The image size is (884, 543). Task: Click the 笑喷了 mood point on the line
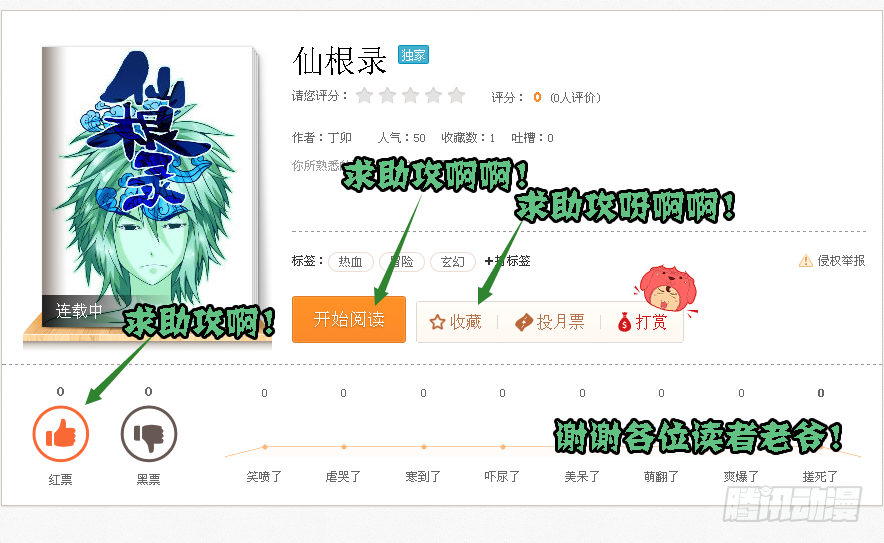(x=265, y=447)
